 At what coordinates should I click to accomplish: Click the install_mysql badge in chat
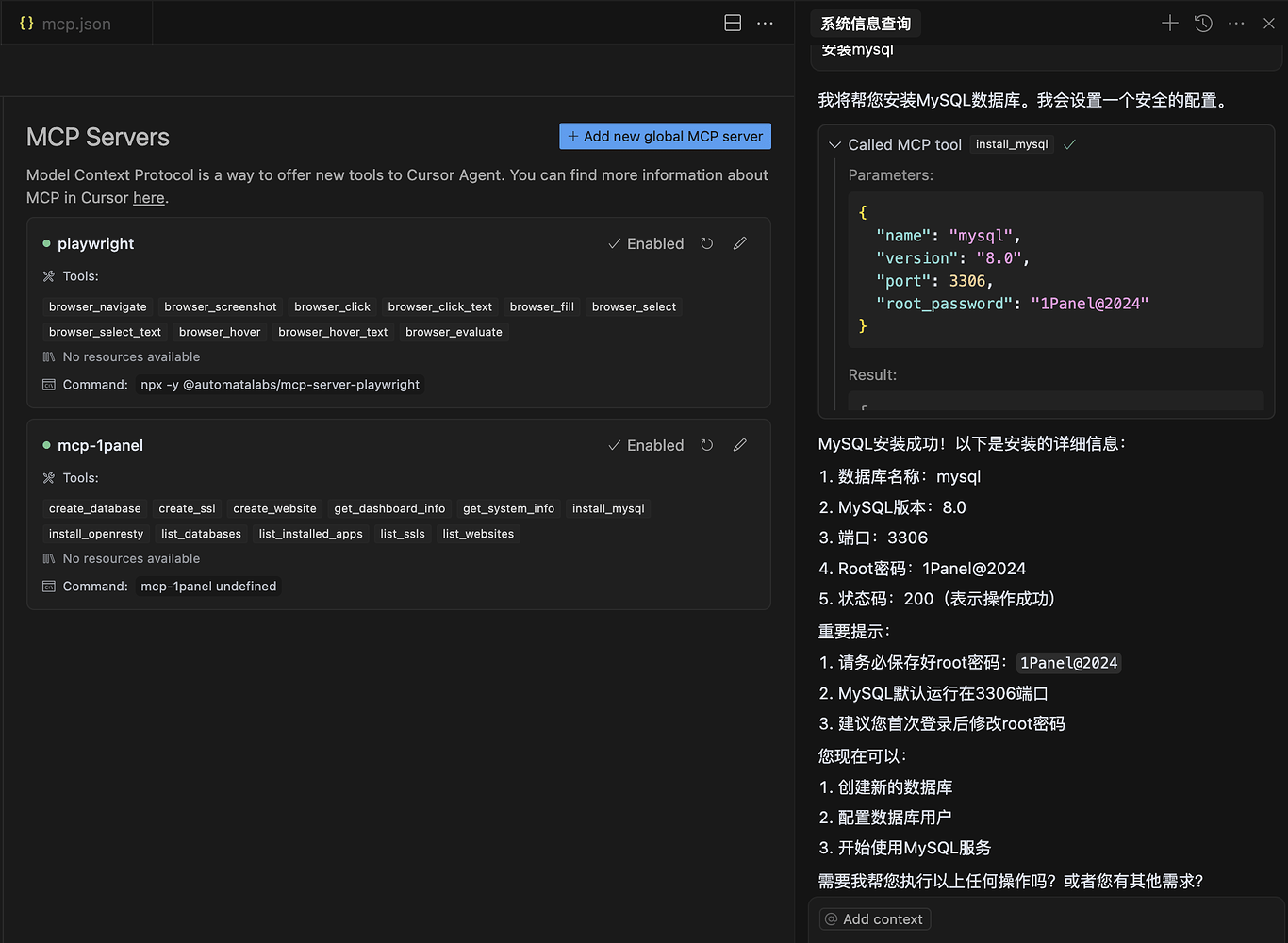click(x=1012, y=144)
